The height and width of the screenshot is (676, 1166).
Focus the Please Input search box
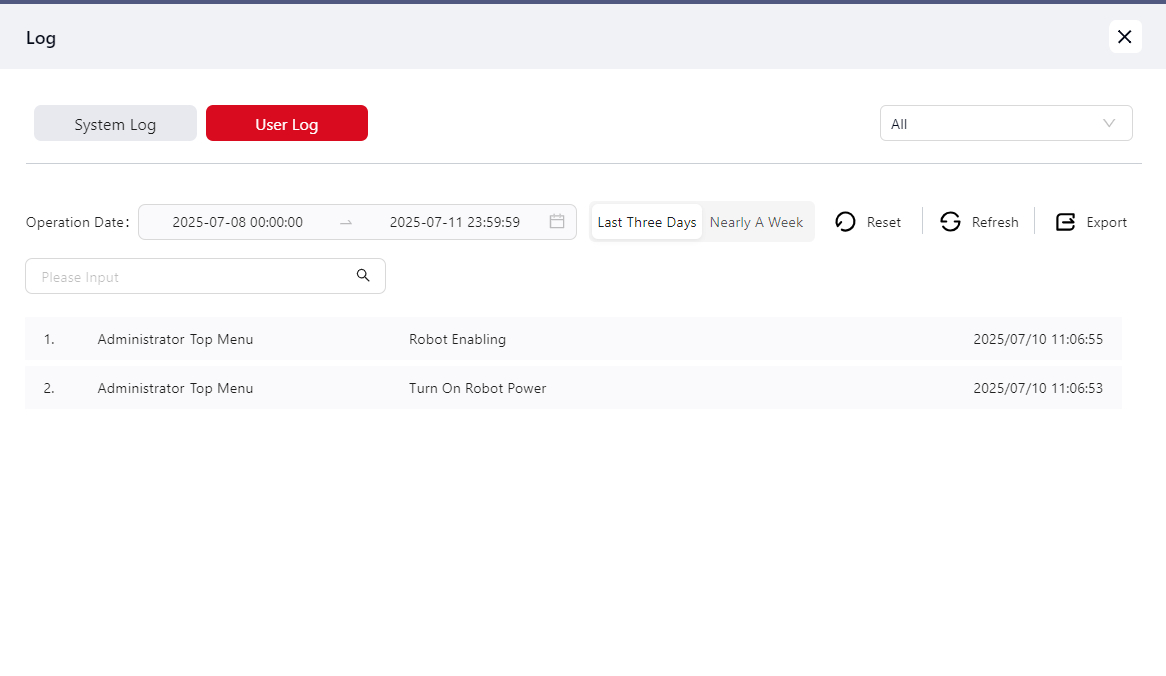click(x=190, y=277)
